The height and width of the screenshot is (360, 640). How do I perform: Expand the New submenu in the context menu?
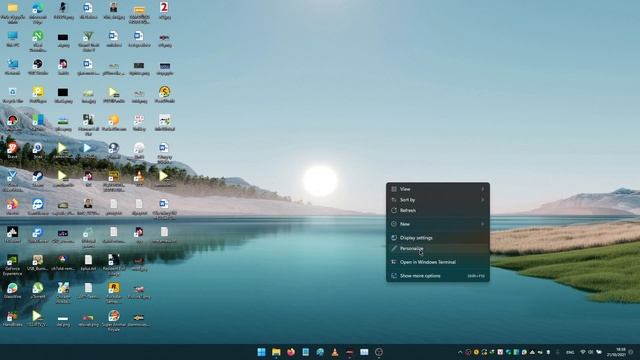438,224
